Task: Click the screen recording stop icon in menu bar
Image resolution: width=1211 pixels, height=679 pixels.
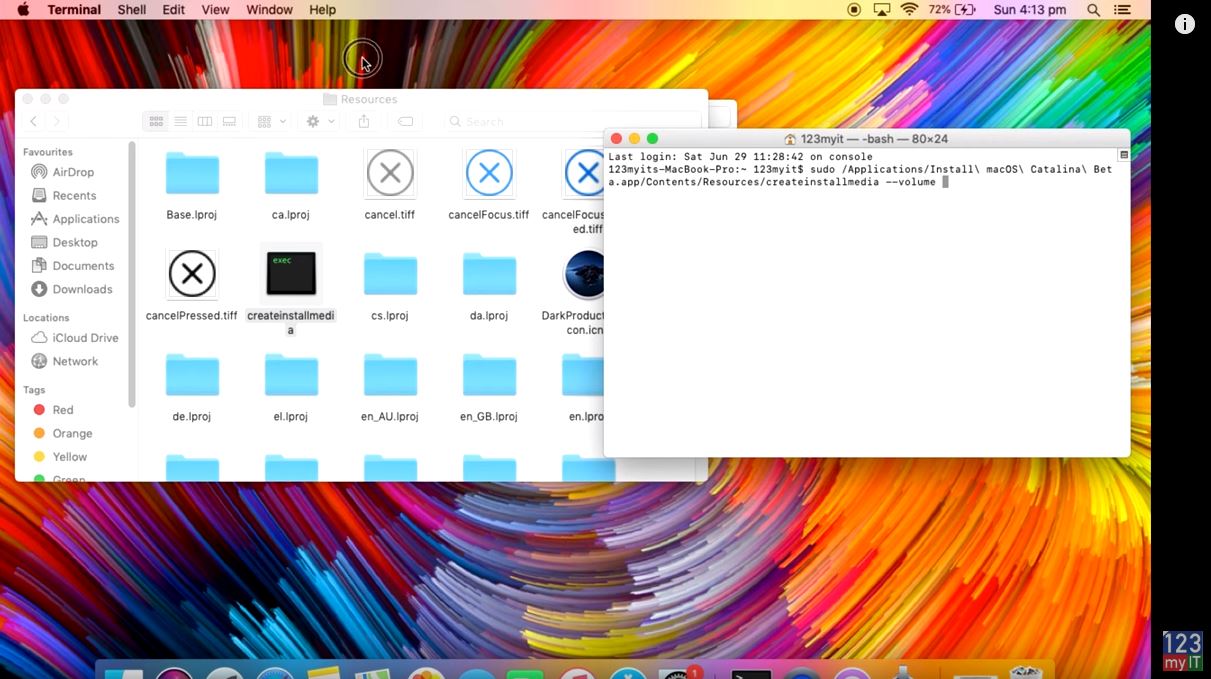Action: (x=854, y=10)
